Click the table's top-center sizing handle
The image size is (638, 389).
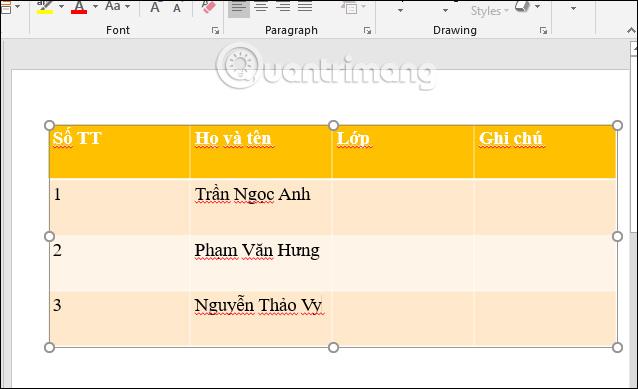(333, 125)
